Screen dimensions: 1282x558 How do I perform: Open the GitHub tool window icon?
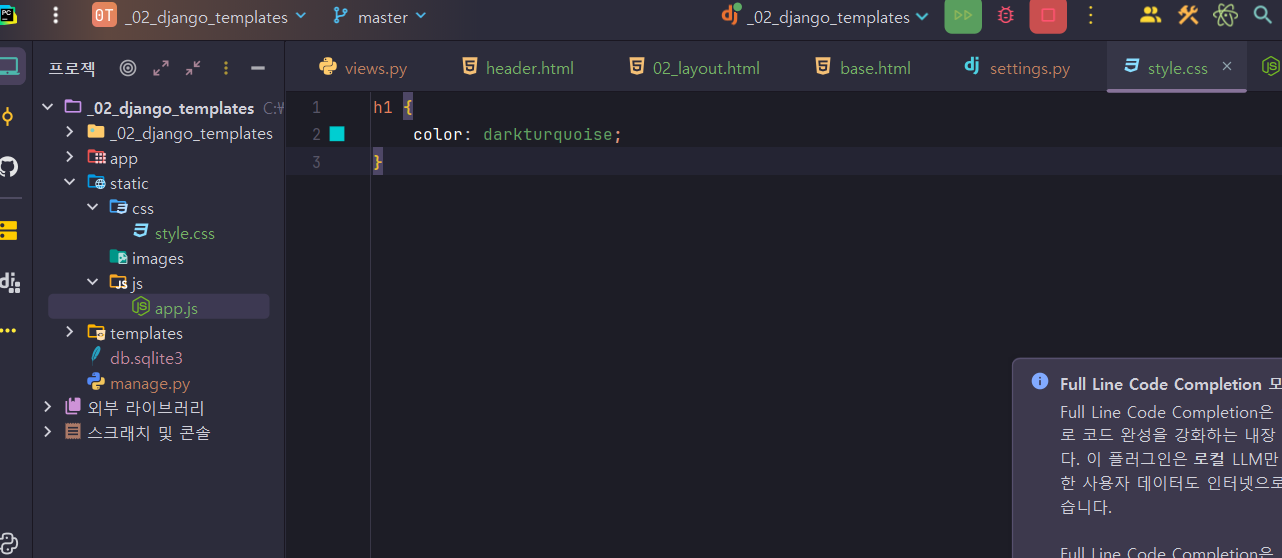[9, 166]
